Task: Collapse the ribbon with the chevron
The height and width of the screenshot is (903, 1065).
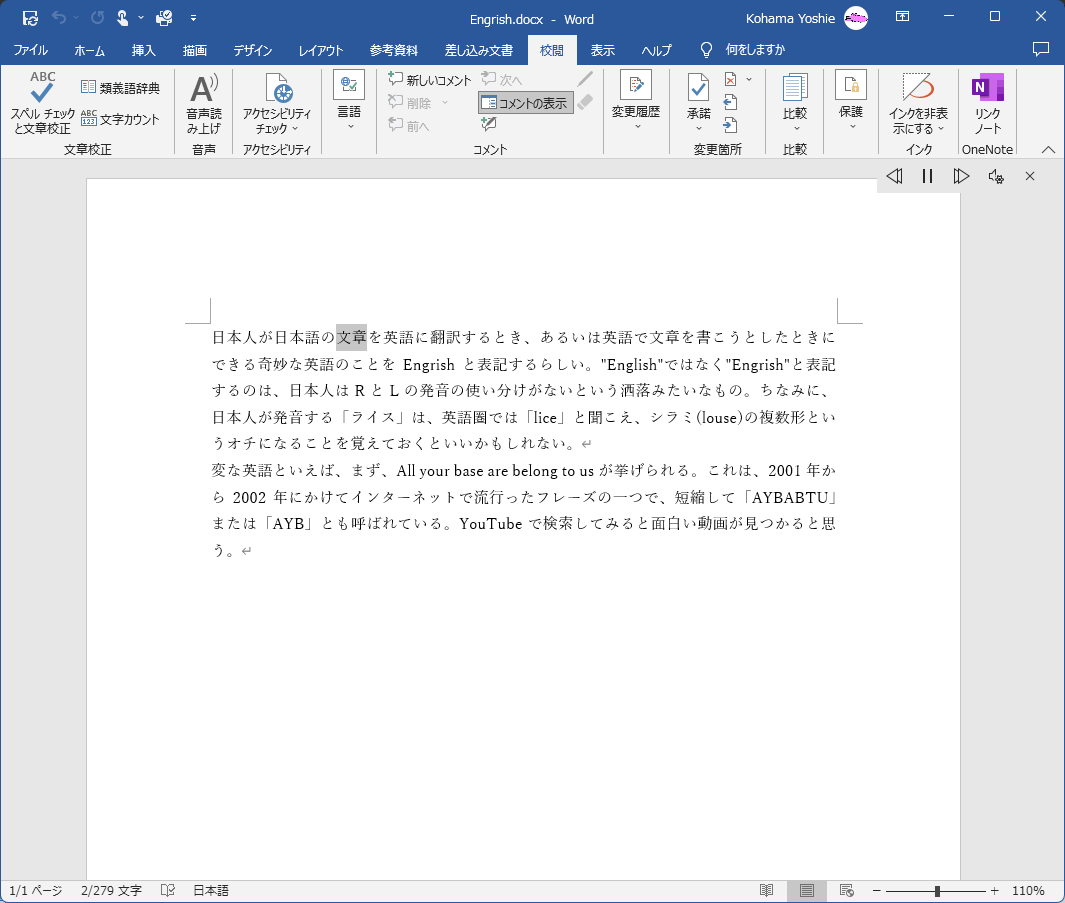Action: 1049,149
